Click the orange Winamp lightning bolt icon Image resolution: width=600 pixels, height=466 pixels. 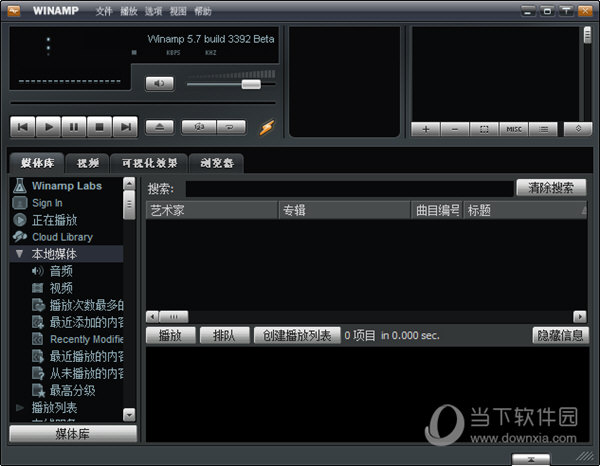267,127
